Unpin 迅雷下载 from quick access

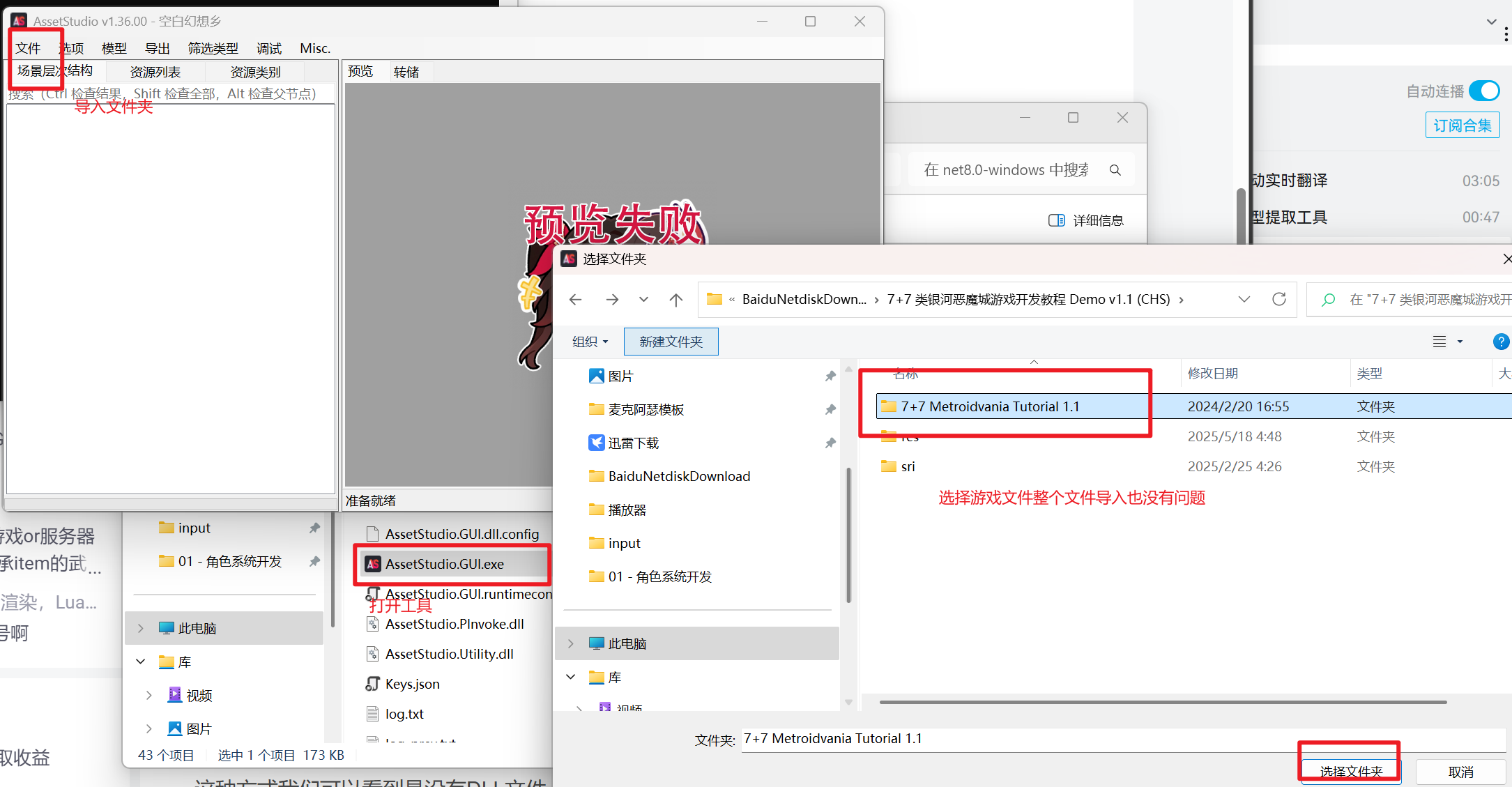click(x=830, y=443)
